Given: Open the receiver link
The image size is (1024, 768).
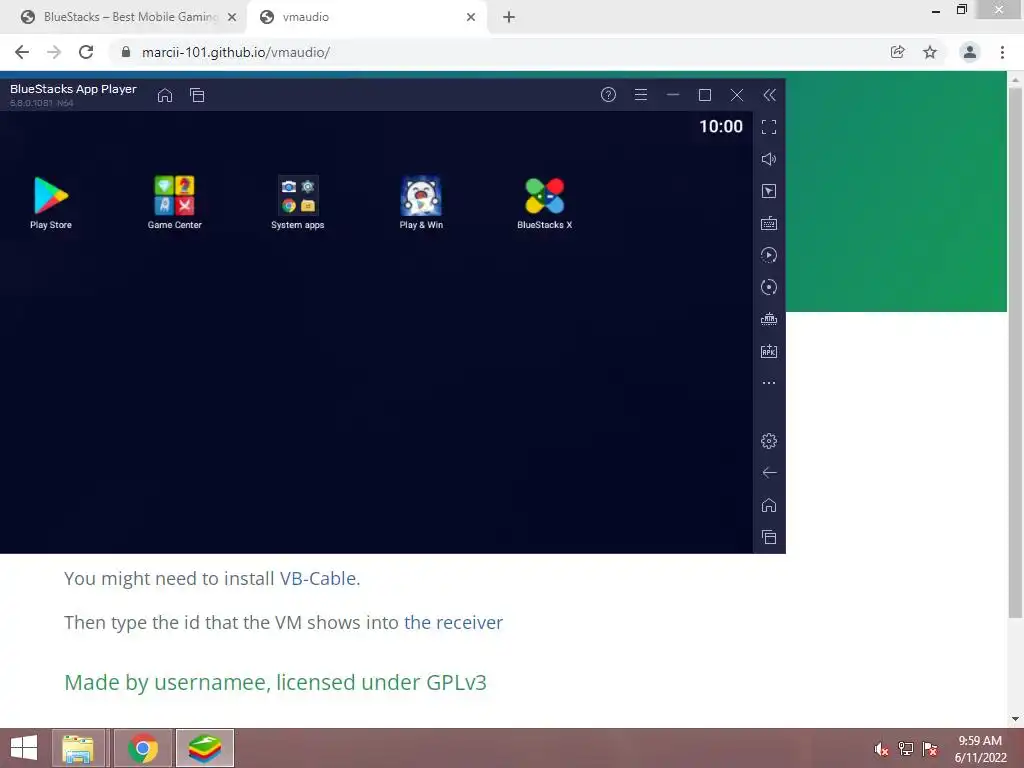Looking at the screenshot, I should [x=453, y=622].
